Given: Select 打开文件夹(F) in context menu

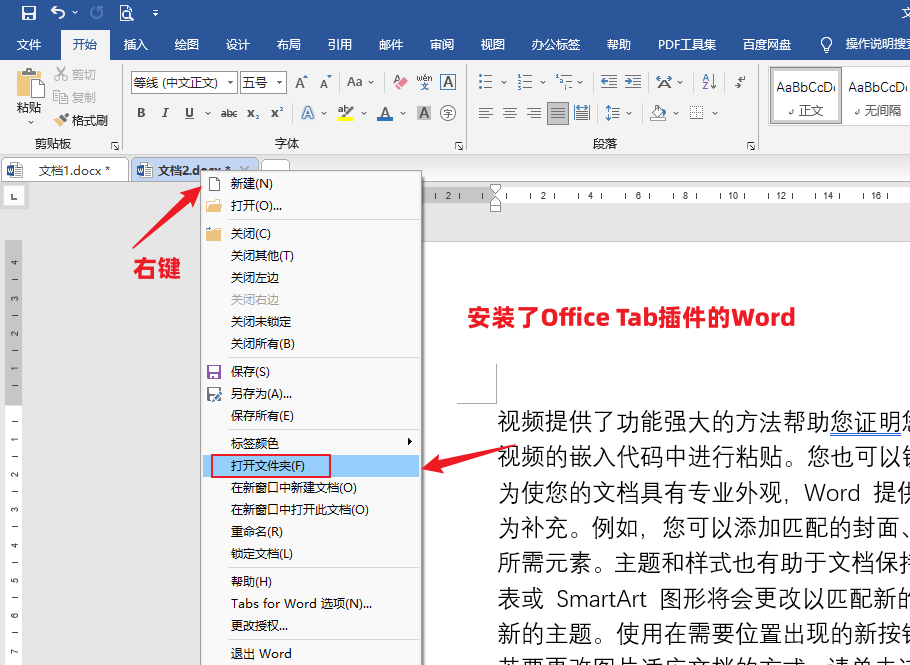Looking at the screenshot, I should click(310, 466).
